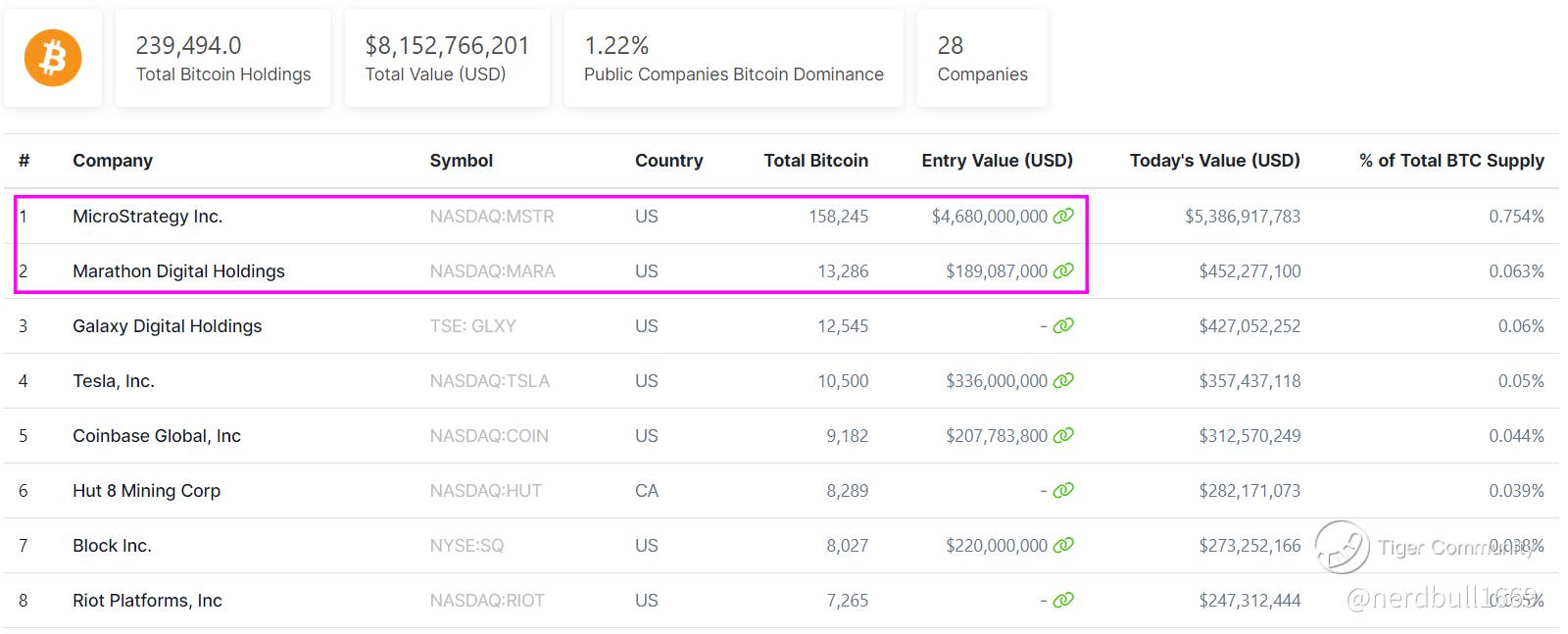The image size is (1568, 634).
Task: Select the Total Bitcoin Holdings card
Action: (222, 59)
